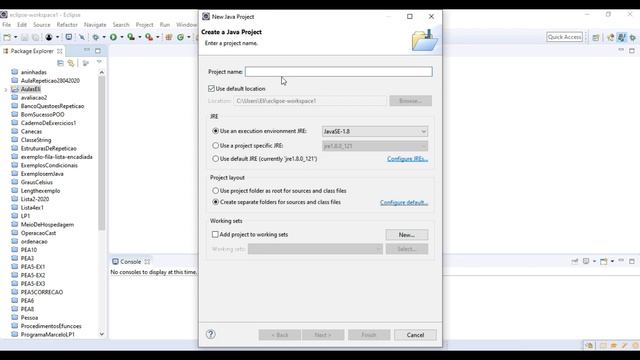Select Use a project specific JRE radio
The height and width of the screenshot is (360, 640).
click(216, 145)
